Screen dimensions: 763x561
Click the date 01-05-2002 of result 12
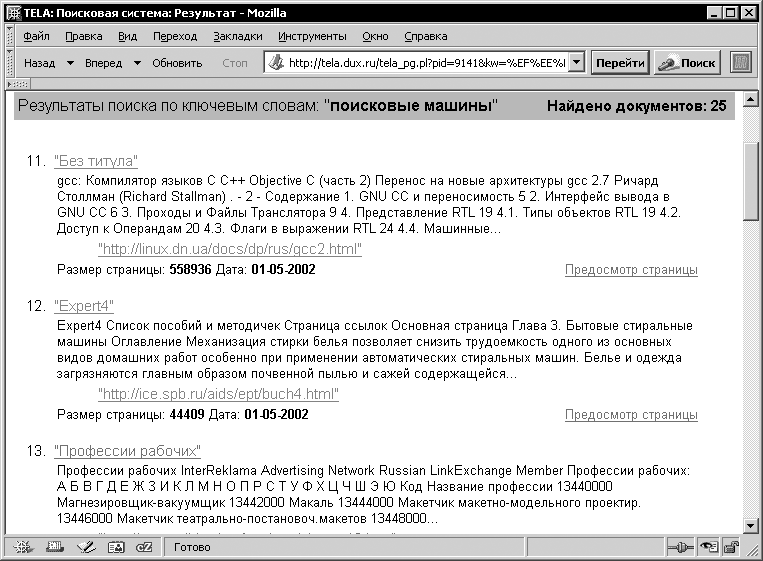point(276,415)
